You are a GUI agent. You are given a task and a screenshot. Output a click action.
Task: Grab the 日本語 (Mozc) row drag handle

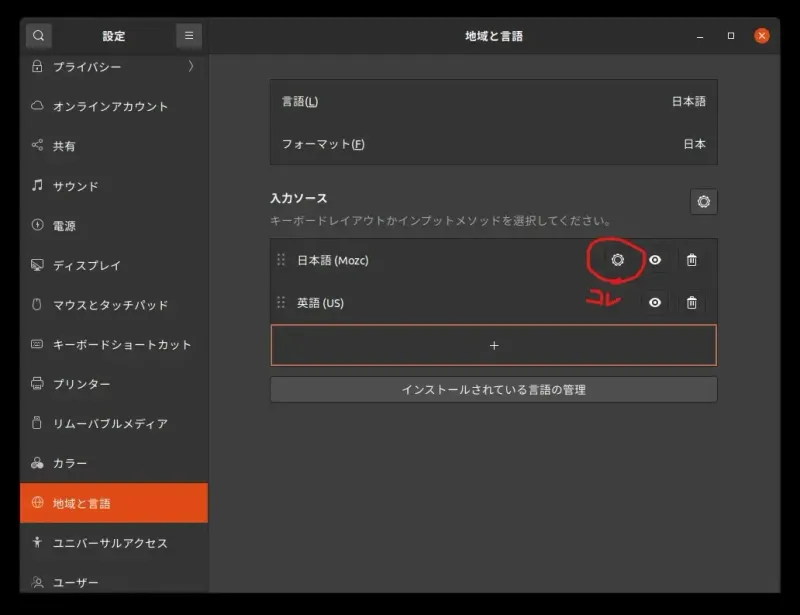click(x=283, y=259)
